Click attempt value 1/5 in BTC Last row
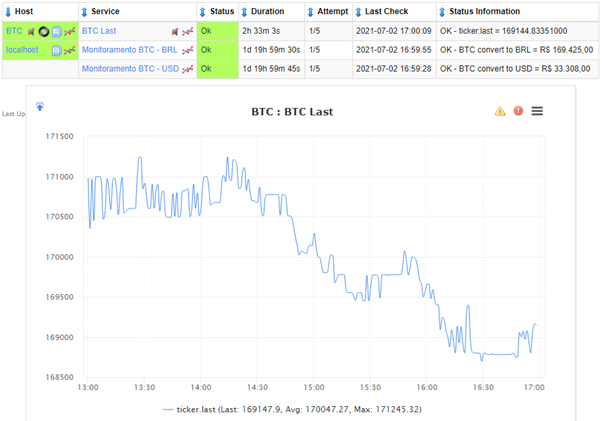This screenshot has height=421, width=602. [x=314, y=31]
